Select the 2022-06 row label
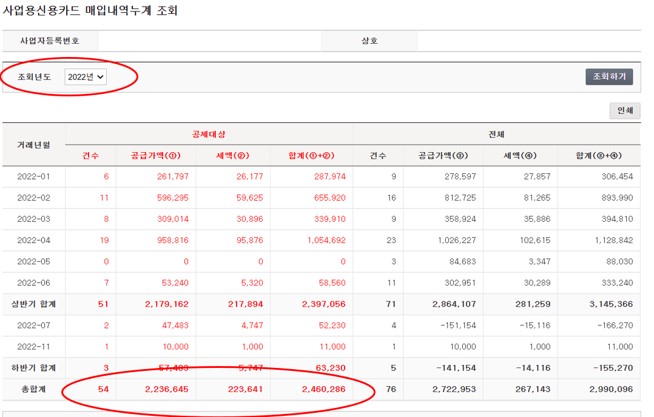The width and height of the screenshot is (654, 417). click(x=33, y=283)
